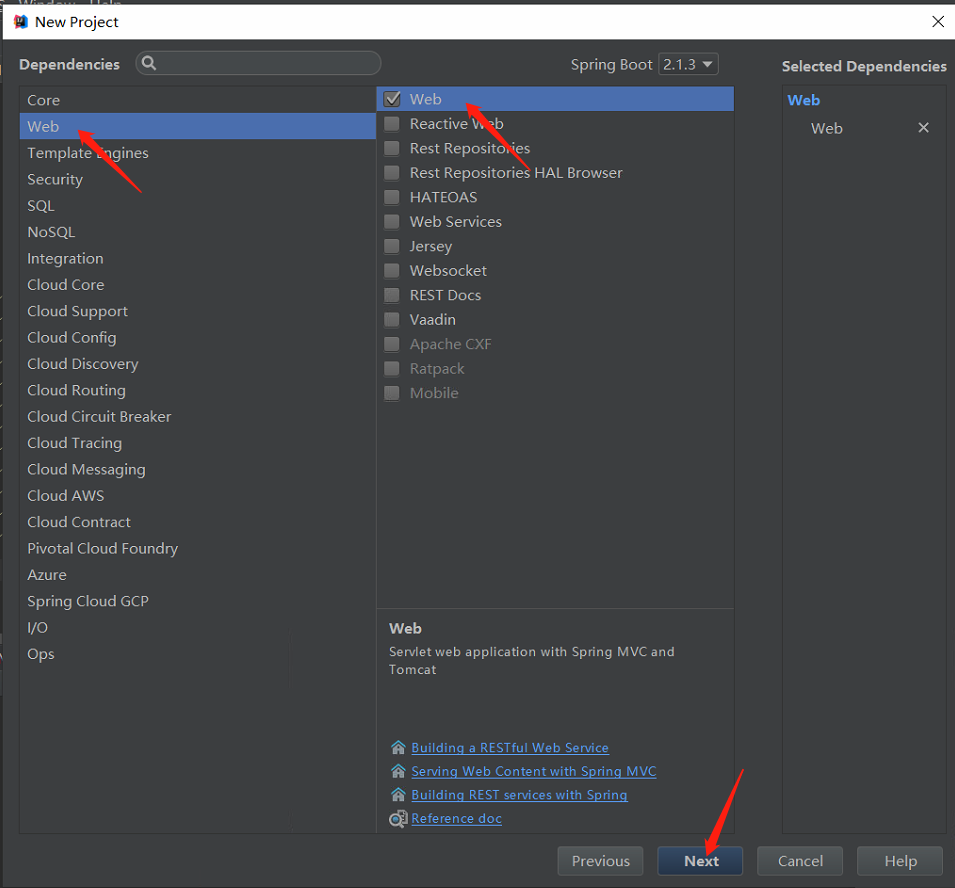Select the Integration category
The image size is (955, 888).
(198, 258)
